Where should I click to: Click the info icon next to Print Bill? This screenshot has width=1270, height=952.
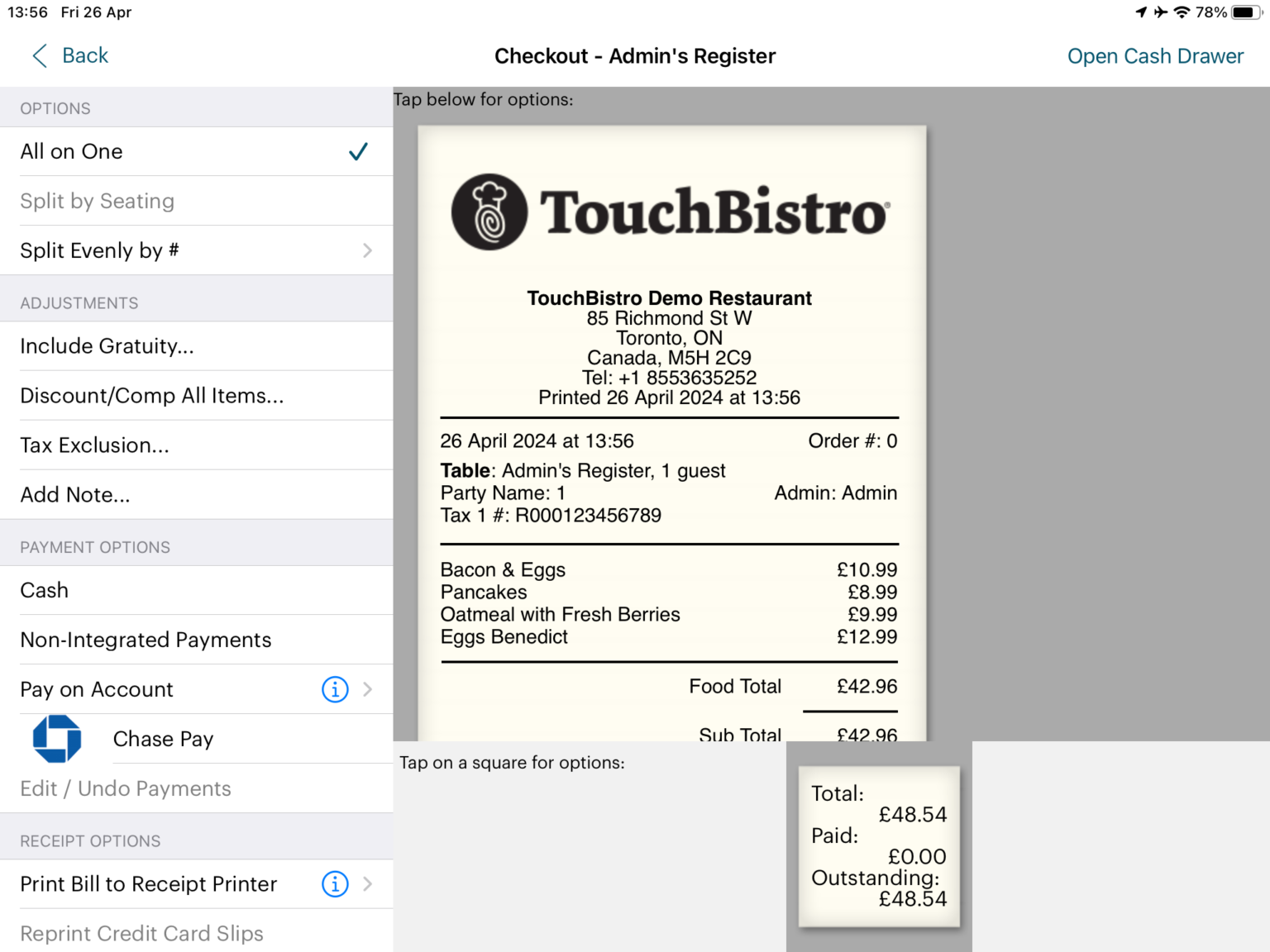pyautogui.click(x=334, y=883)
